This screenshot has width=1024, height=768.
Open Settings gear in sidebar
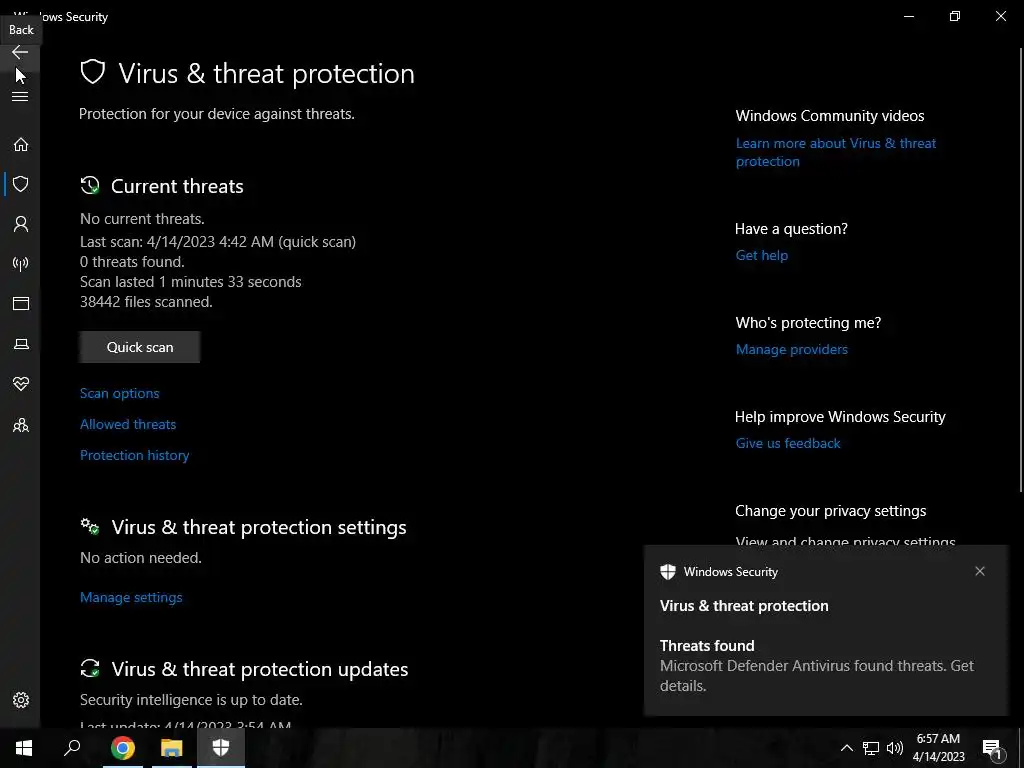pos(20,700)
